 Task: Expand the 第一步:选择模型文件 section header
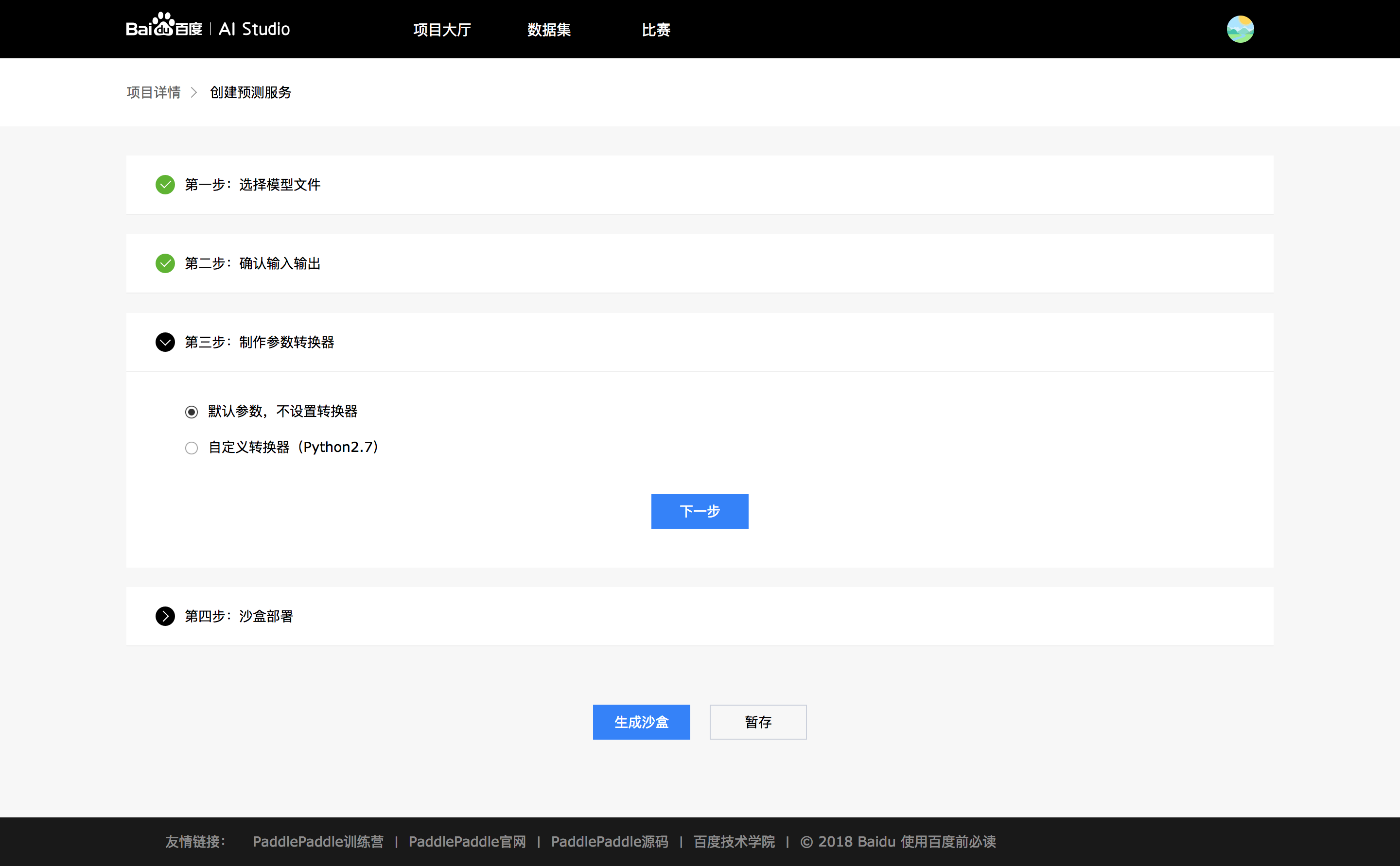pyautogui.click(x=252, y=185)
